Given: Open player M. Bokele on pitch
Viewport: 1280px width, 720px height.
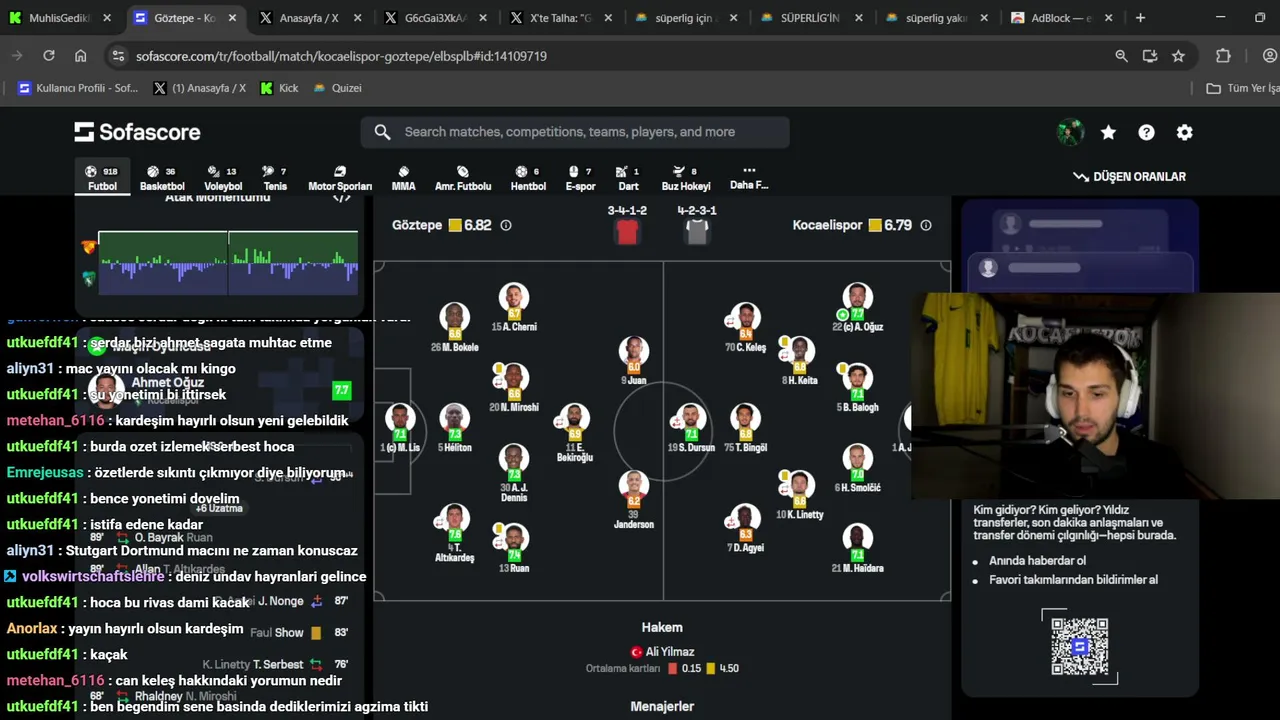Looking at the screenshot, I should [x=454, y=327].
